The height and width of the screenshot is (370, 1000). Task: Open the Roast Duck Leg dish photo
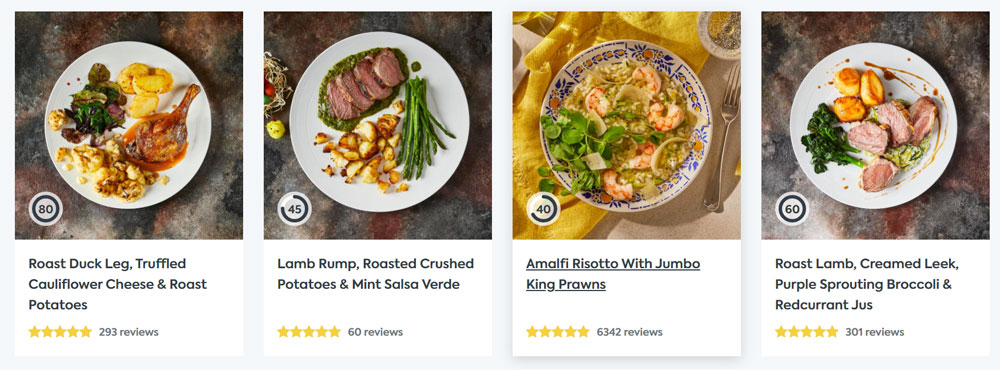point(129,126)
